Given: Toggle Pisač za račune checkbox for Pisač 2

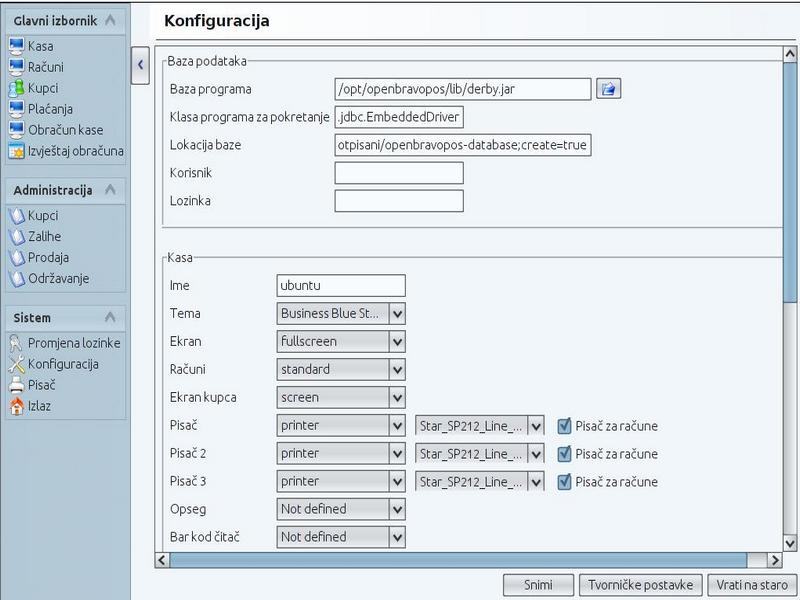Looking at the screenshot, I should pos(564,454).
